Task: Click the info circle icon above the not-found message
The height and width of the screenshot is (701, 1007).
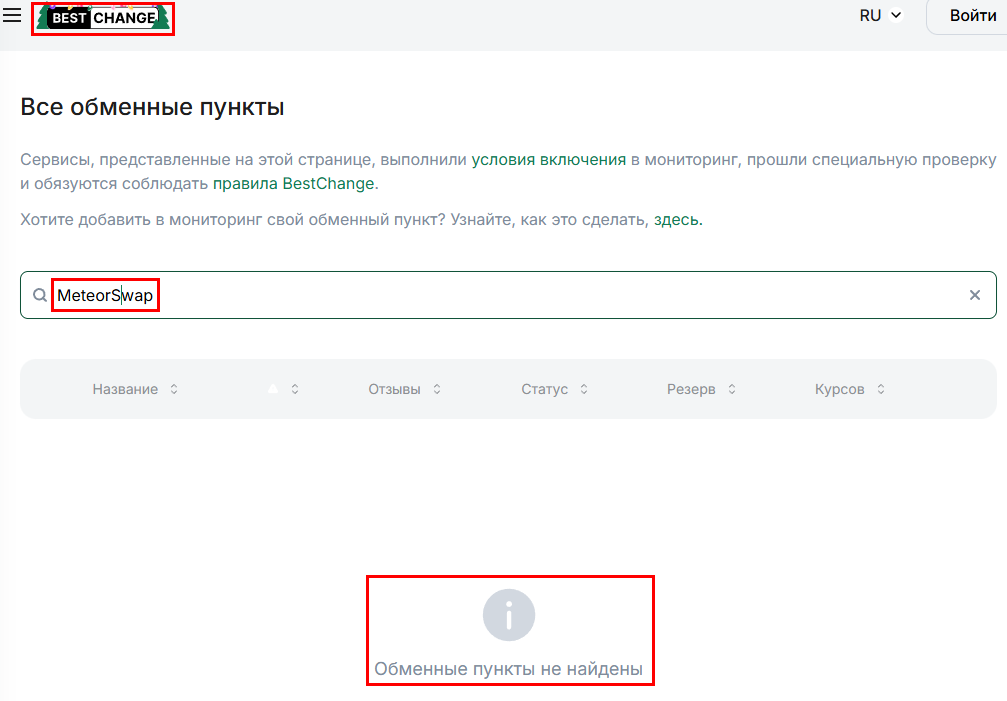Action: coord(509,614)
